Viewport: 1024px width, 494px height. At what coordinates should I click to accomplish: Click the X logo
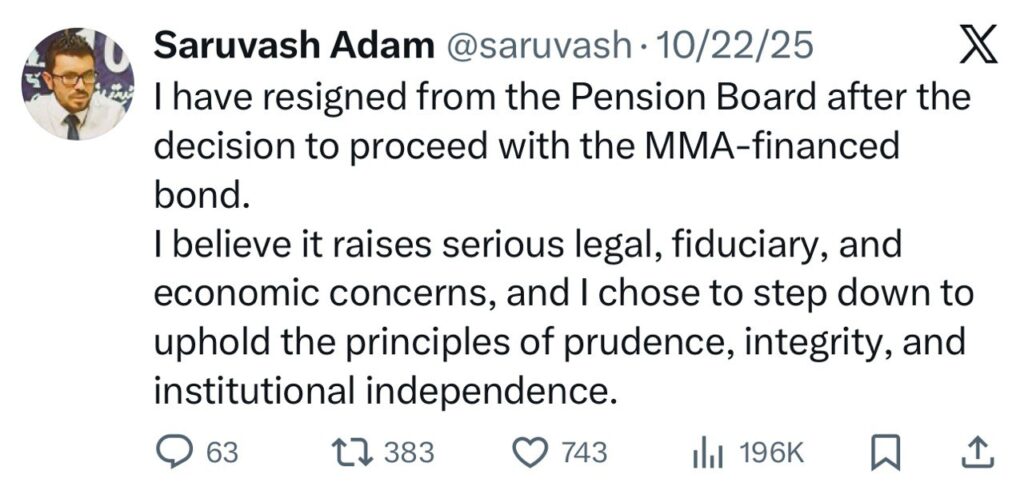tap(978, 48)
